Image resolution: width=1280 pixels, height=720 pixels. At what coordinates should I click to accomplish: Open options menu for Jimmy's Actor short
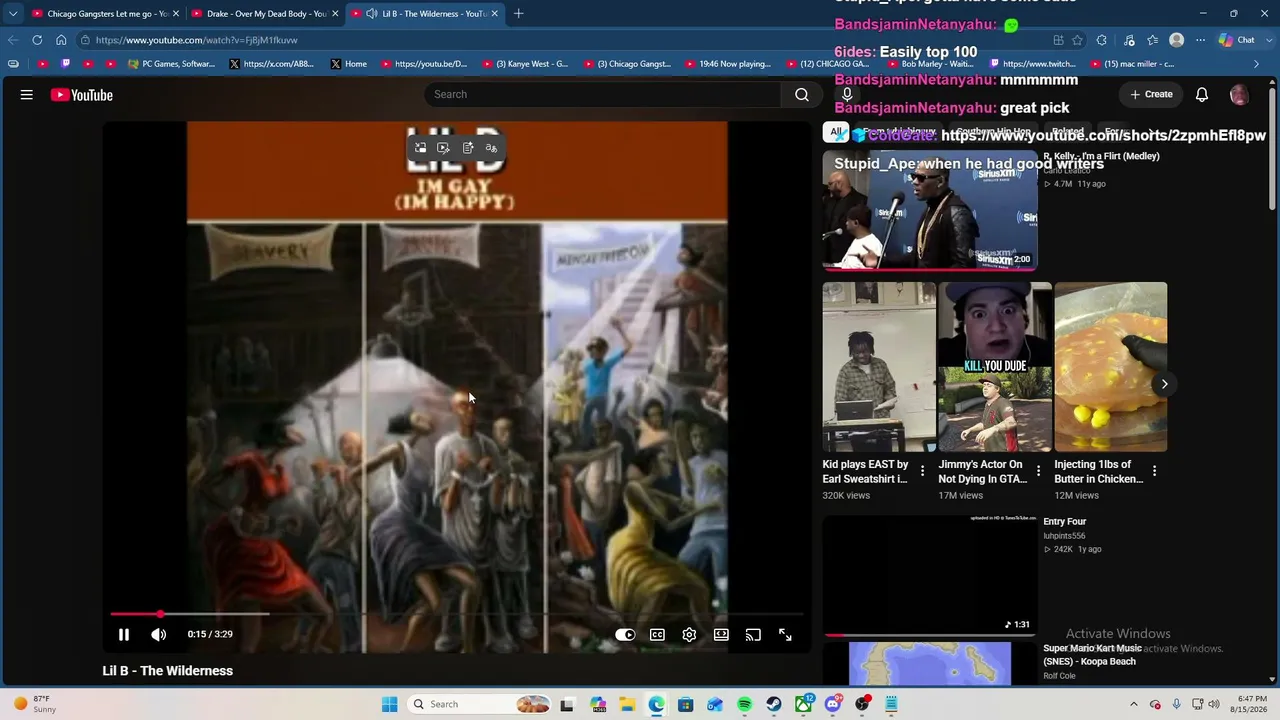tap(1039, 471)
